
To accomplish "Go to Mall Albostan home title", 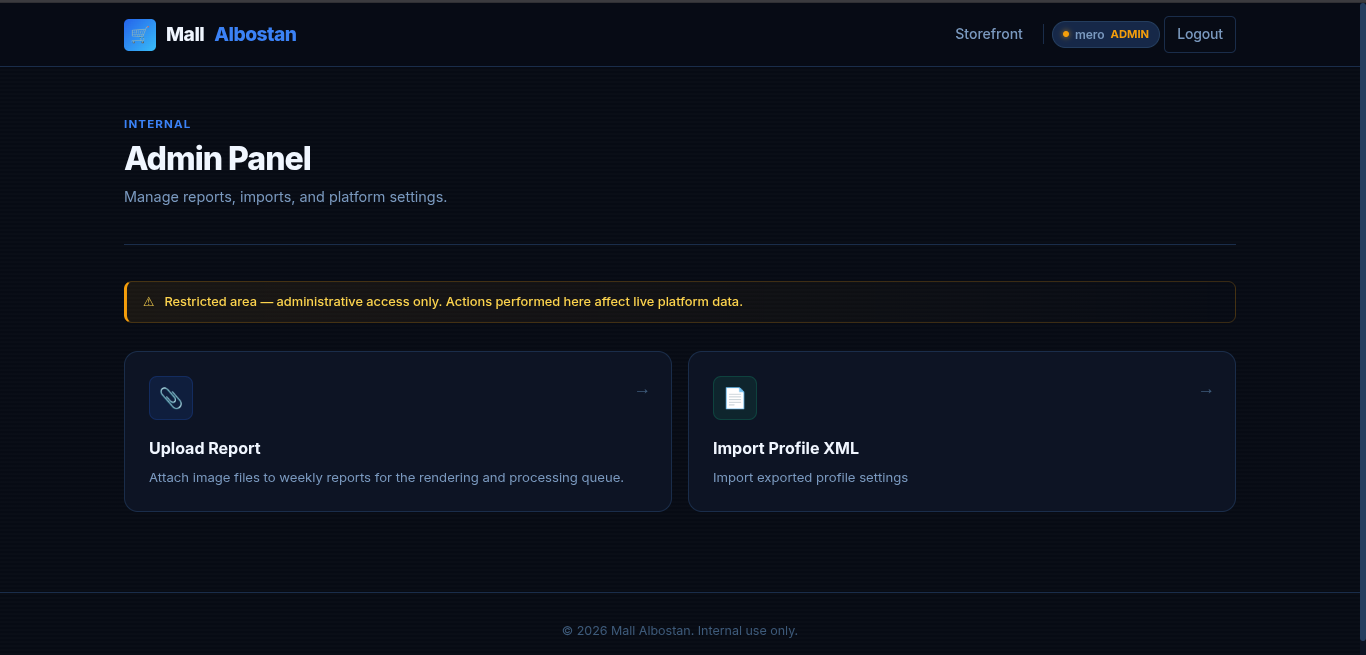I will click(231, 34).
